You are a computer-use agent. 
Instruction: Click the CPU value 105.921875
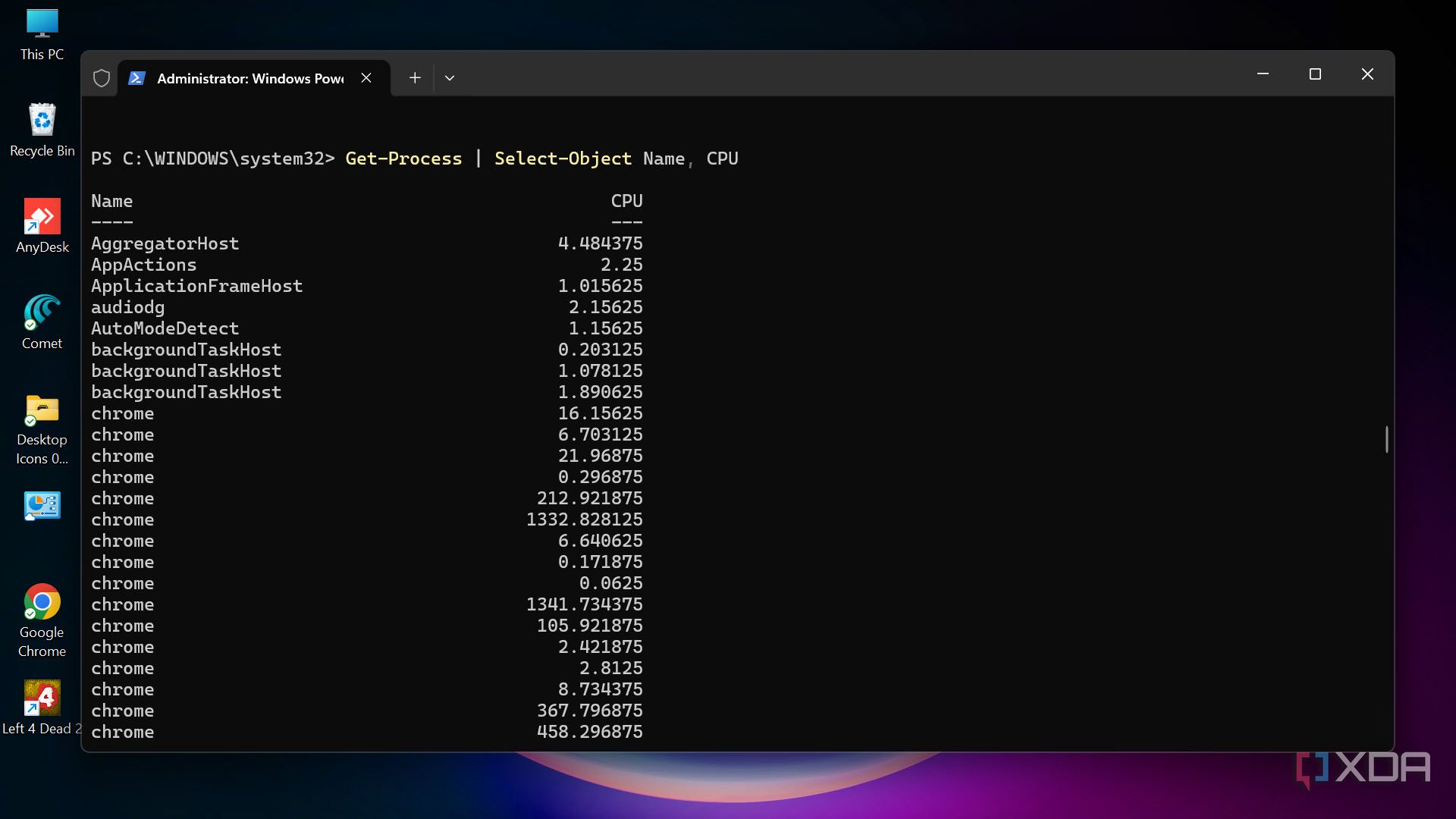pos(589,626)
